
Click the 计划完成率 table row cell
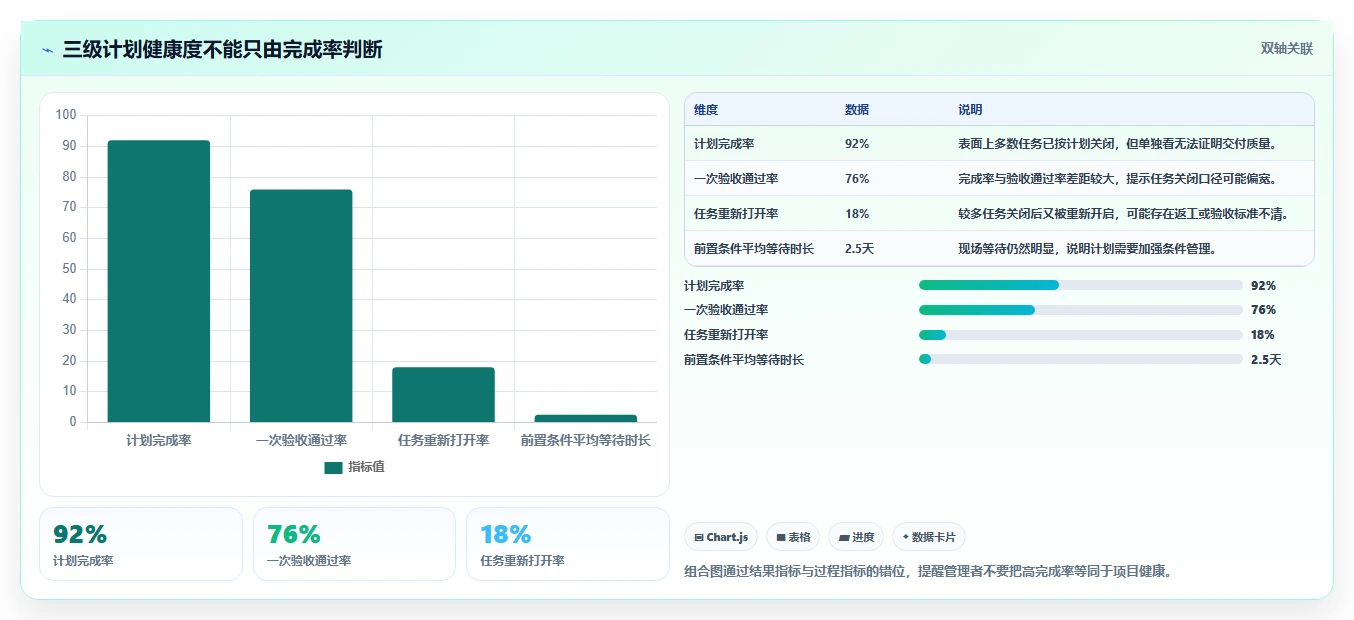[x=724, y=144]
